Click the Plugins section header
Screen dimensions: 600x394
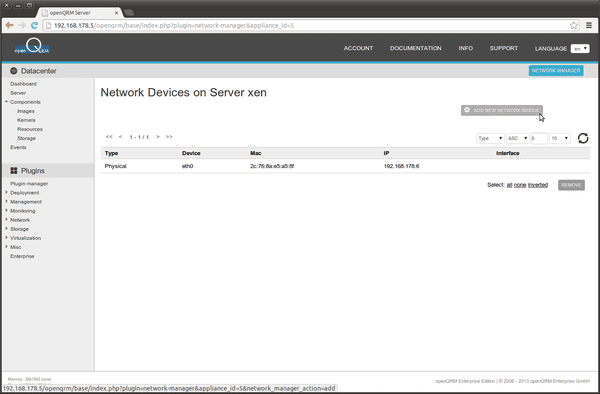[x=33, y=171]
